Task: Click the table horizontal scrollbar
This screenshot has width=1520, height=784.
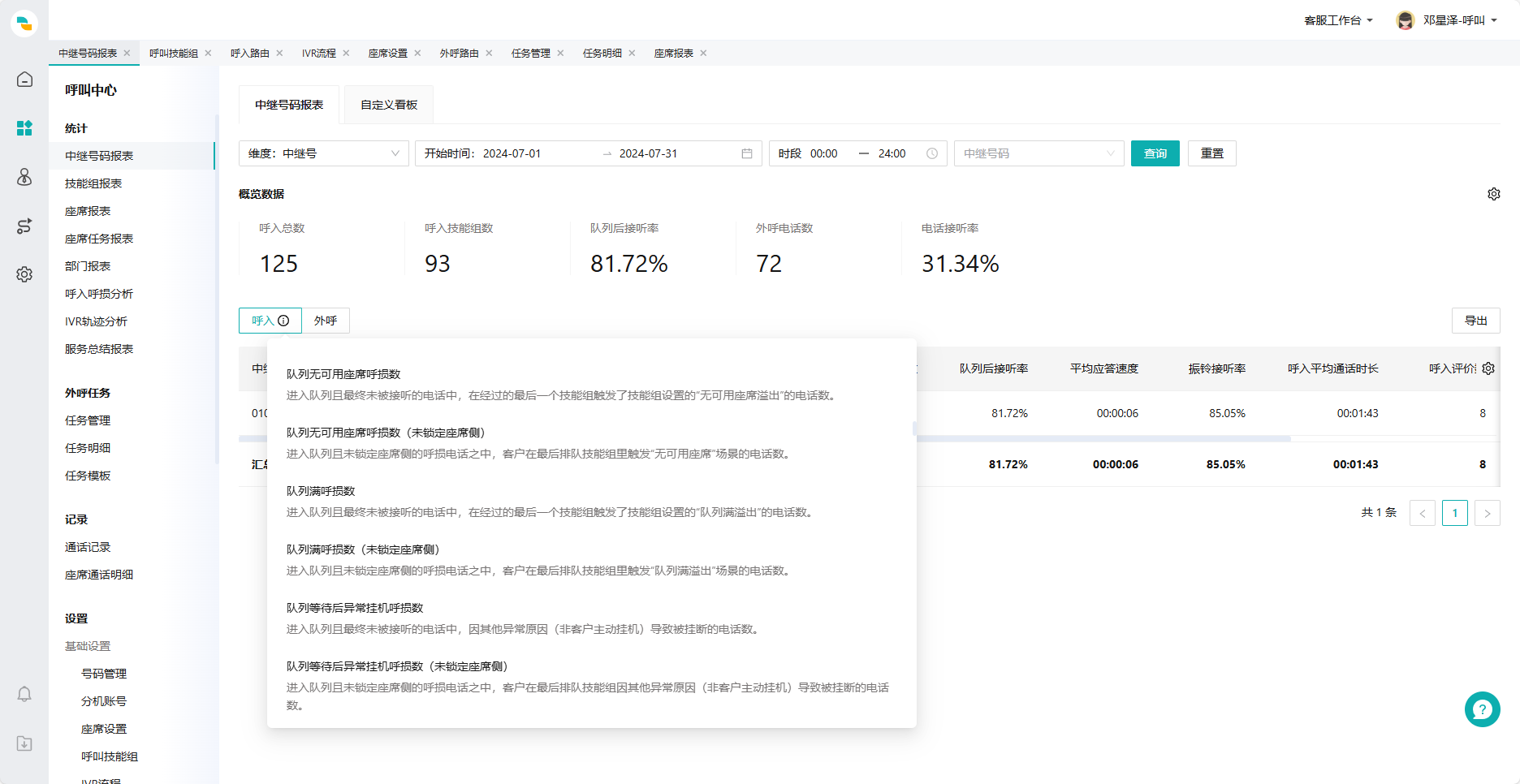Action: pos(1103,438)
